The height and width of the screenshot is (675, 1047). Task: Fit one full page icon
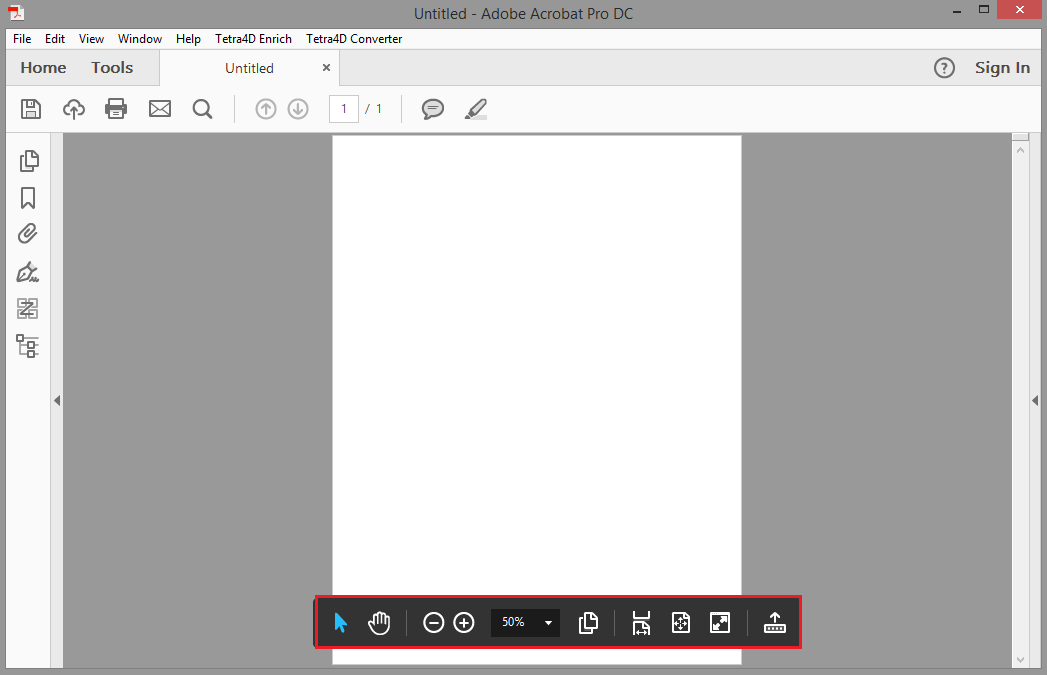tap(680, 623)
